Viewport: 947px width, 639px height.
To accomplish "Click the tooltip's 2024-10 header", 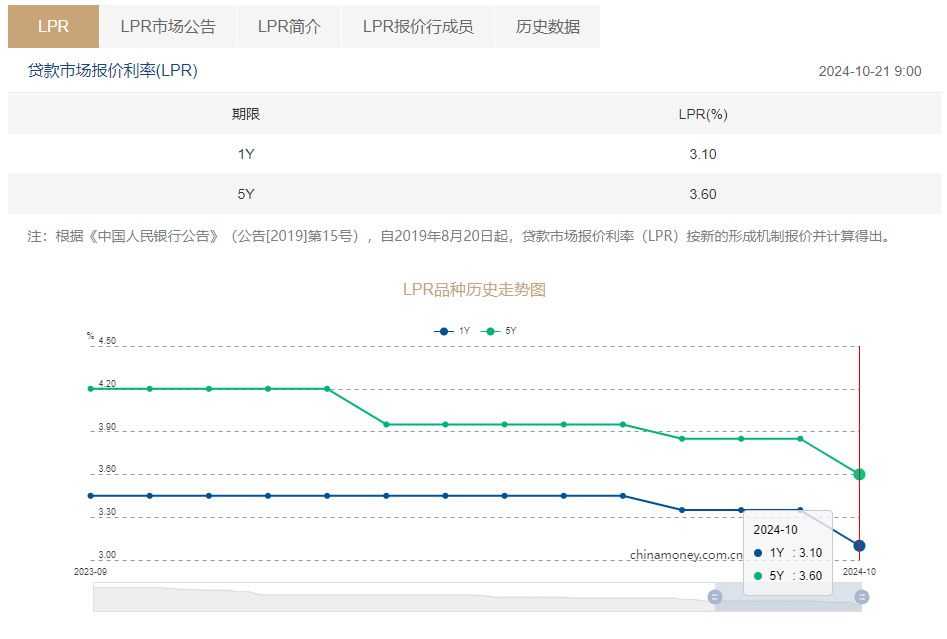I will tap(775, 530).
